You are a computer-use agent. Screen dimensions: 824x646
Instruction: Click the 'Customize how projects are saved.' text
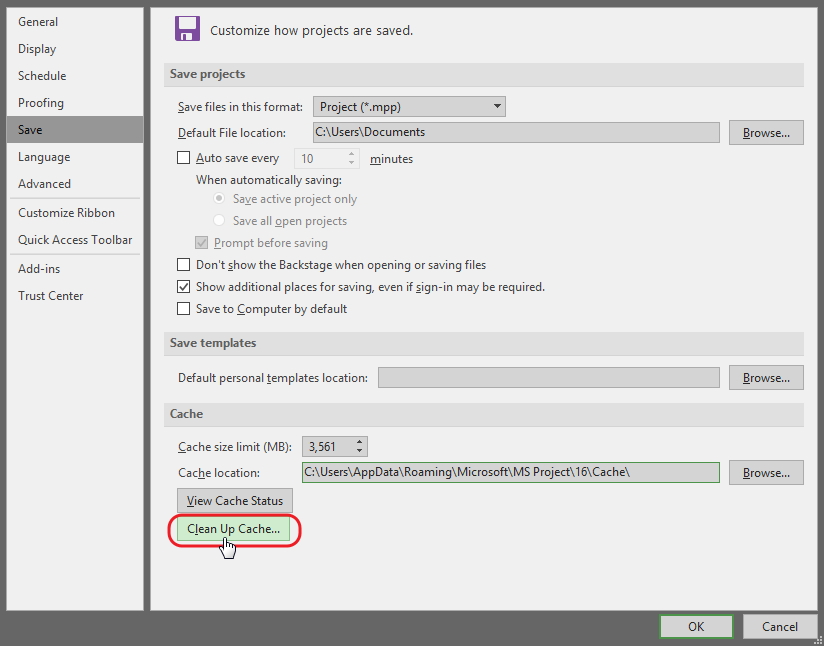tap(312, 30)
